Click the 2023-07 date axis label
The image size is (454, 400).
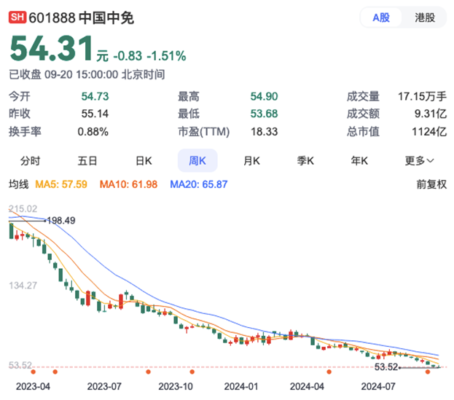[104, 387]
